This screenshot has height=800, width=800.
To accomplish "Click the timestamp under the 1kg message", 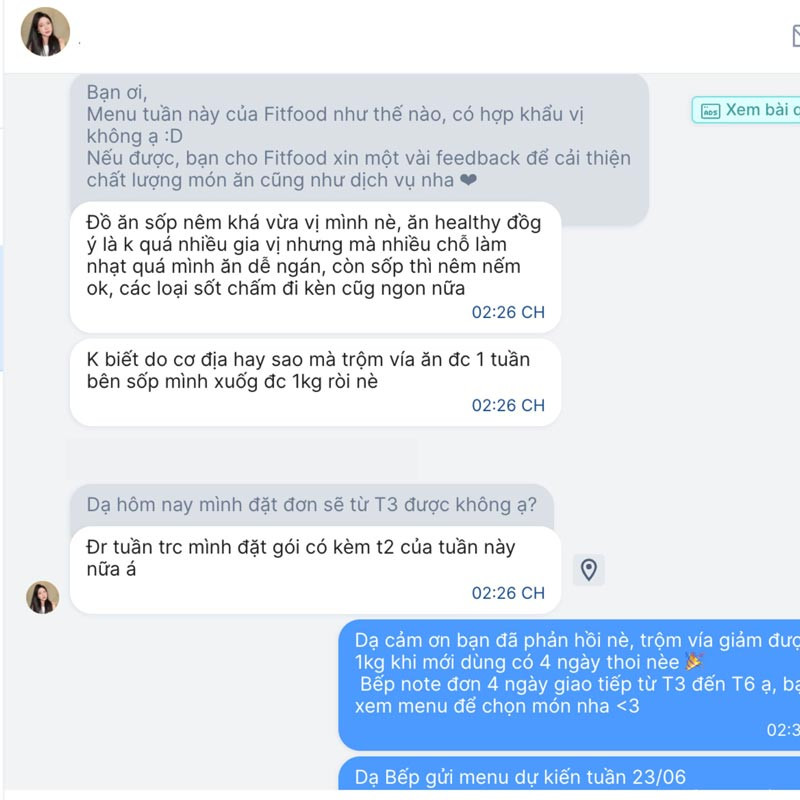I will coord(508,406).
